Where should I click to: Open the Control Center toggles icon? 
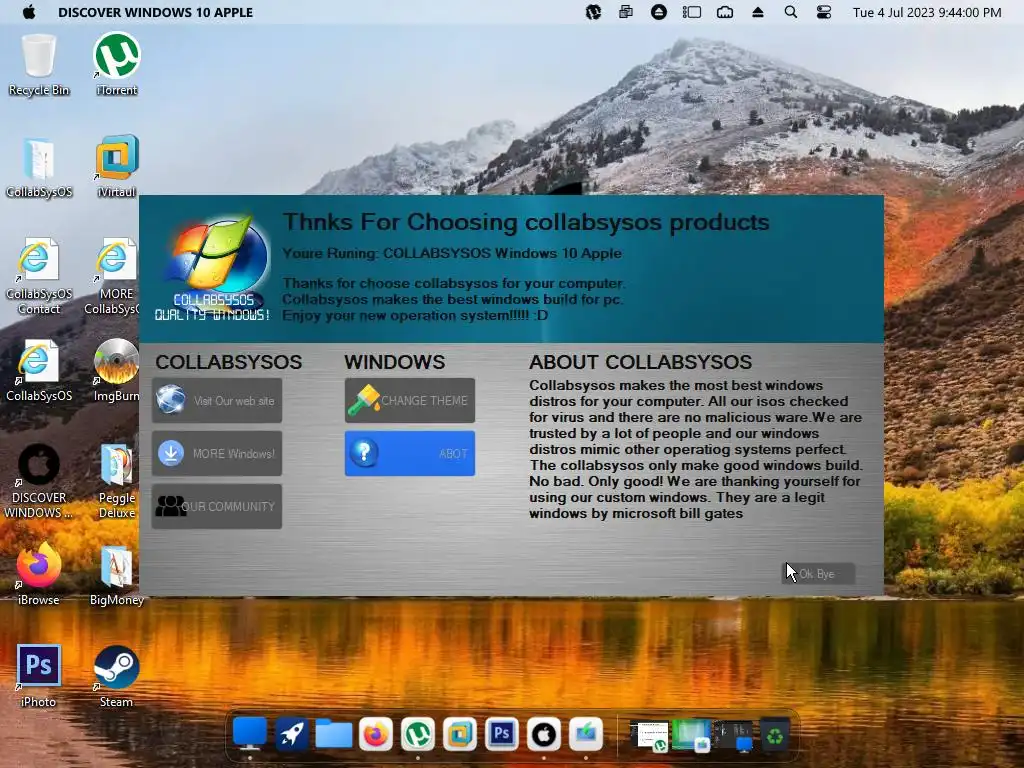coord(824,12)
